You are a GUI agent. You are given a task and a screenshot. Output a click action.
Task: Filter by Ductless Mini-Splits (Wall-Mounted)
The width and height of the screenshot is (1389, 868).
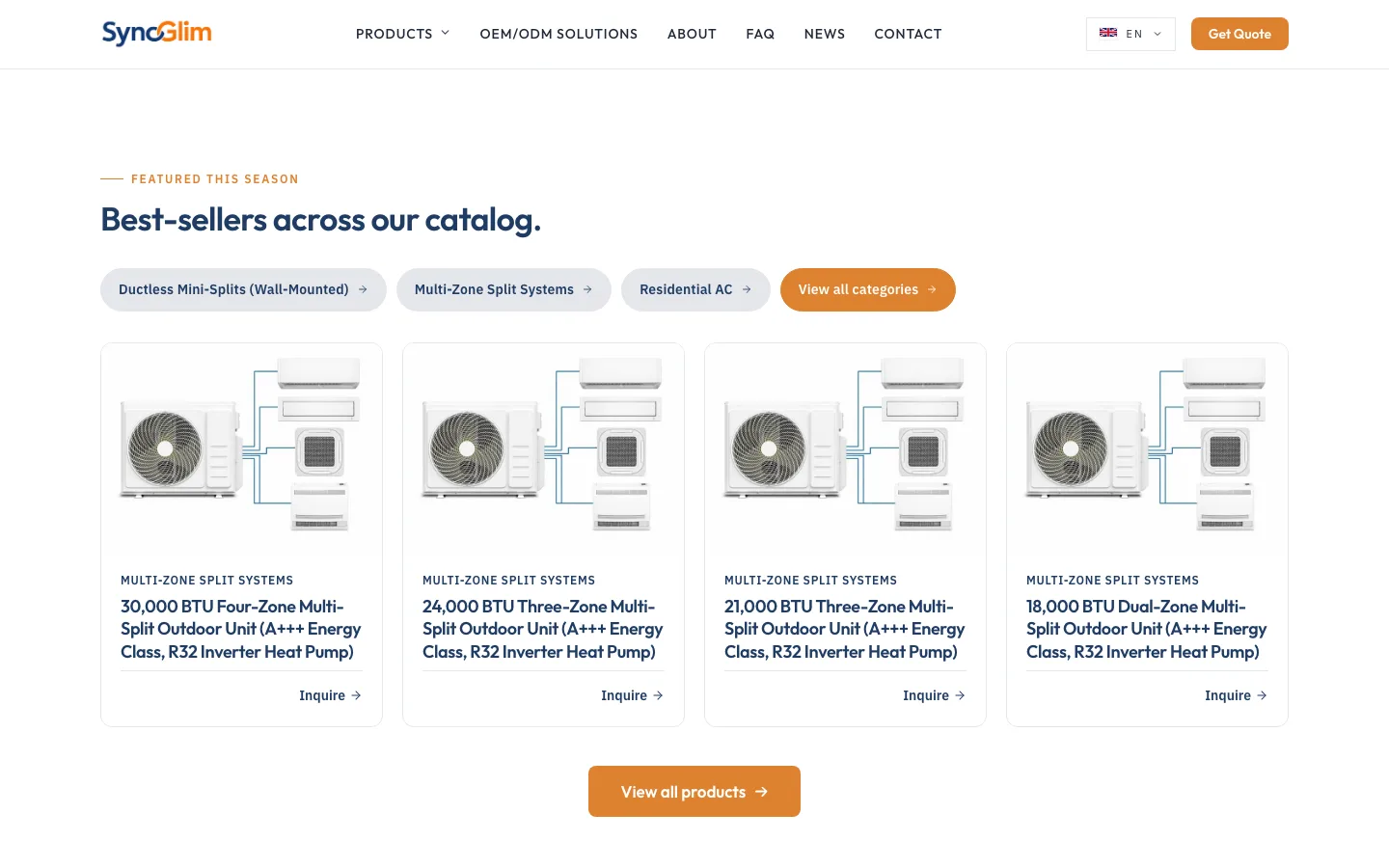(x=243, y=289)
